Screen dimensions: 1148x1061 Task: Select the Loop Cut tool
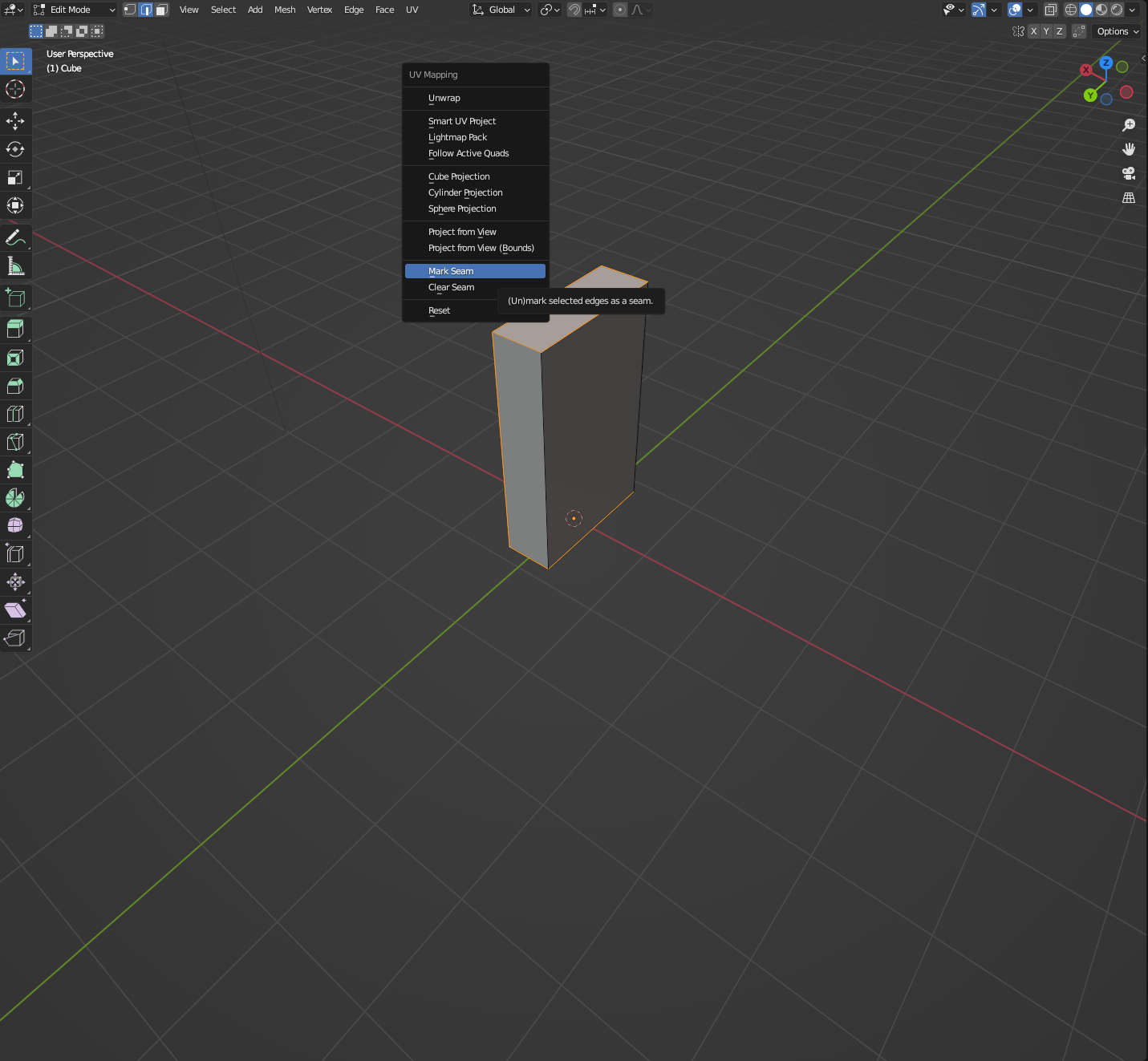click(x=15, y=414)
